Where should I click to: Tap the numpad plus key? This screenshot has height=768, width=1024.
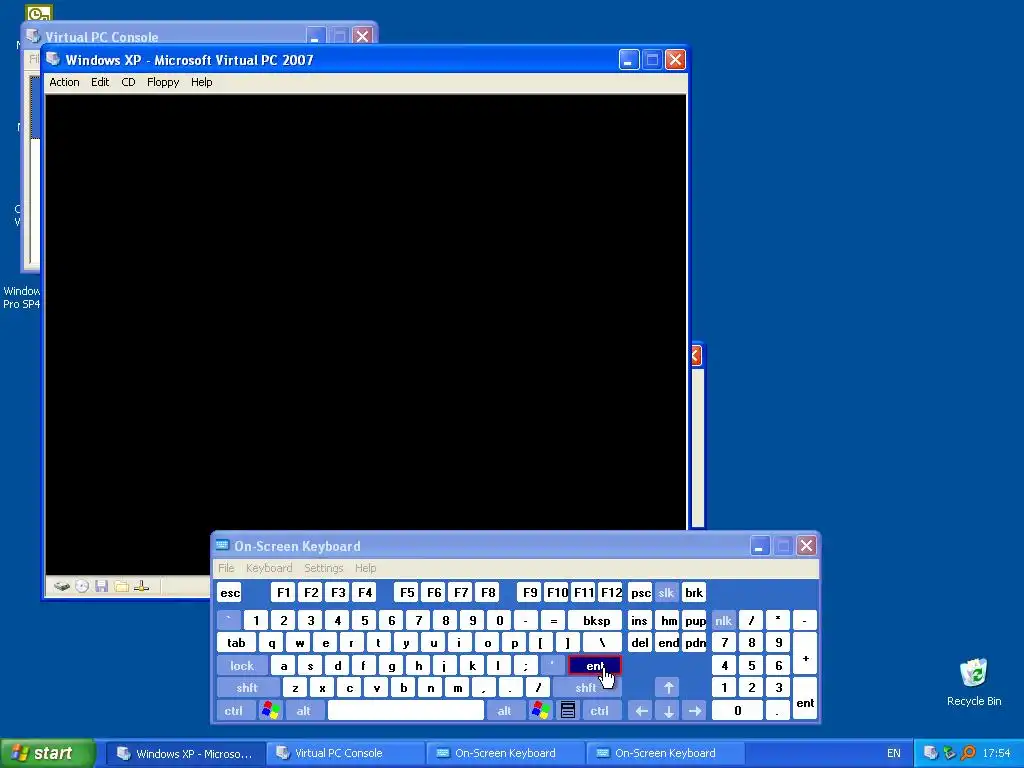click(805, 654)
